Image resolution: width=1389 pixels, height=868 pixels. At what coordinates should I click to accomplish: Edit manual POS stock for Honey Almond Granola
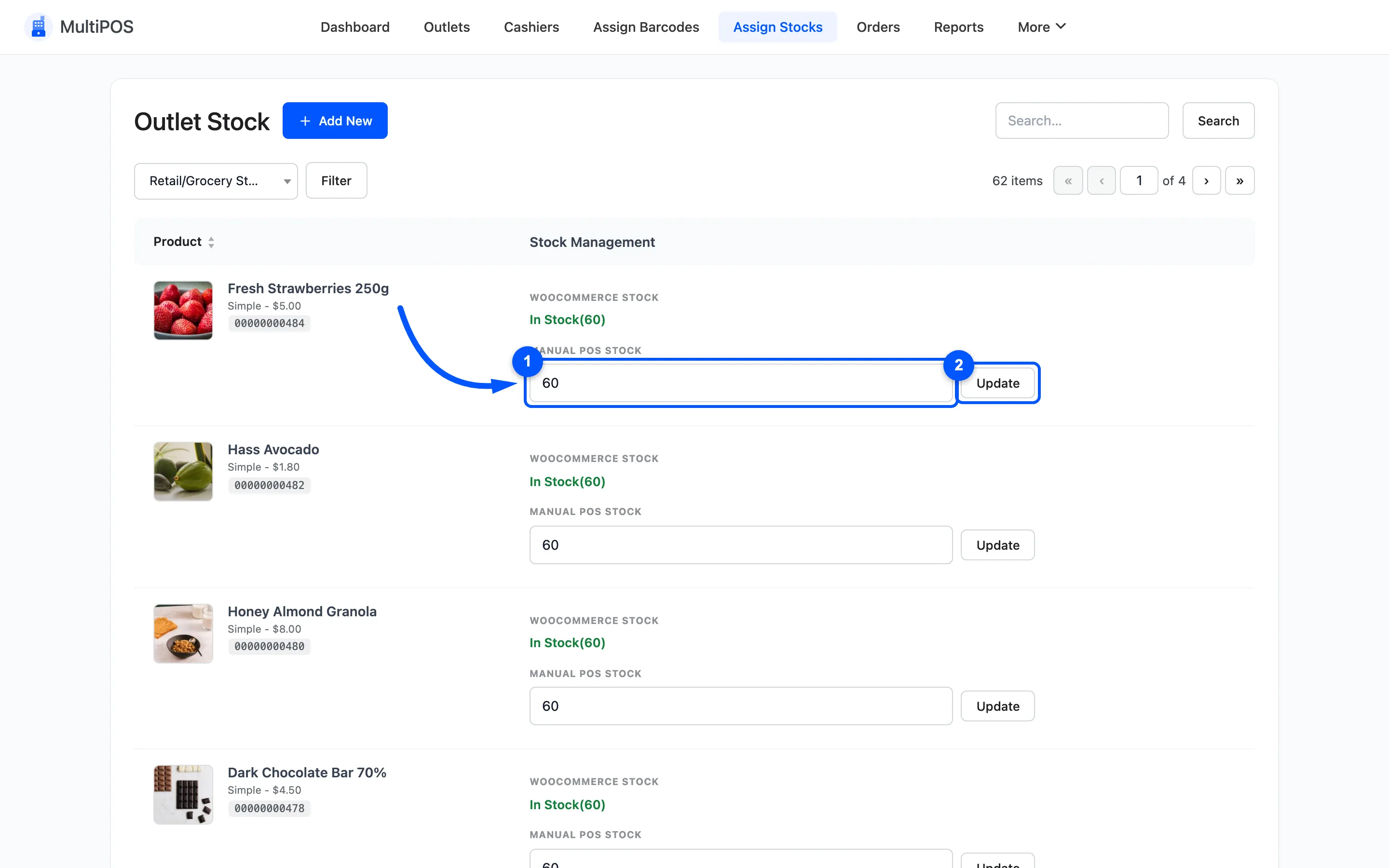click(x=741, y=706)
